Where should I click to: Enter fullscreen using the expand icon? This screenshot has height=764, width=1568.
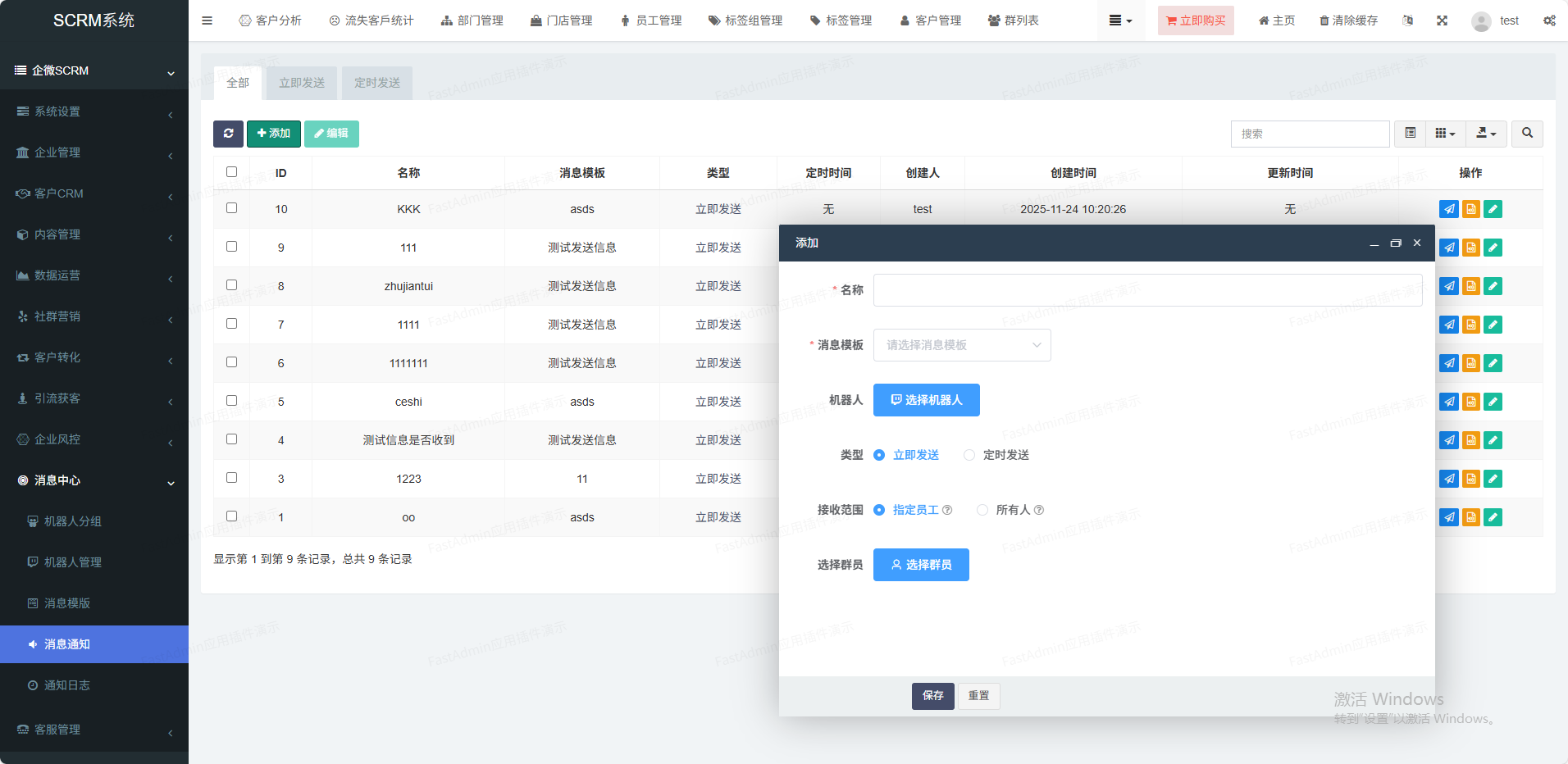pos(1442,20)
